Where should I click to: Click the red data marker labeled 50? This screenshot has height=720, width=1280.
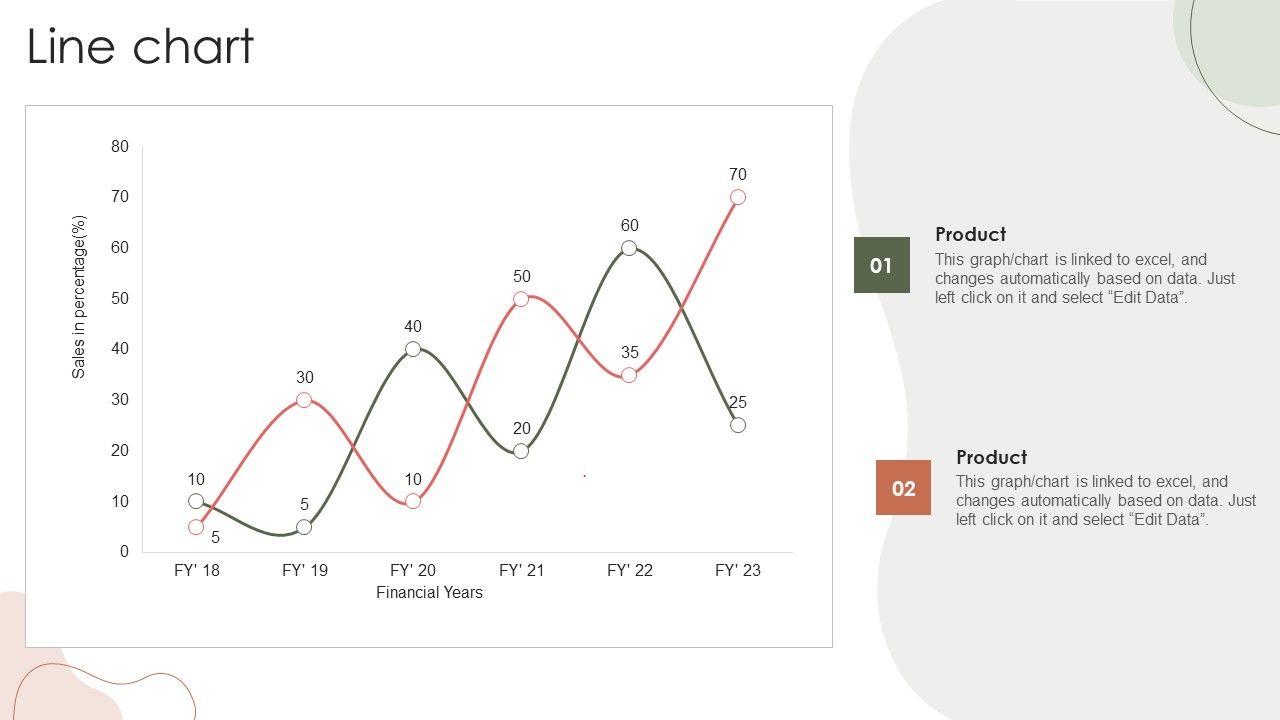521,299
